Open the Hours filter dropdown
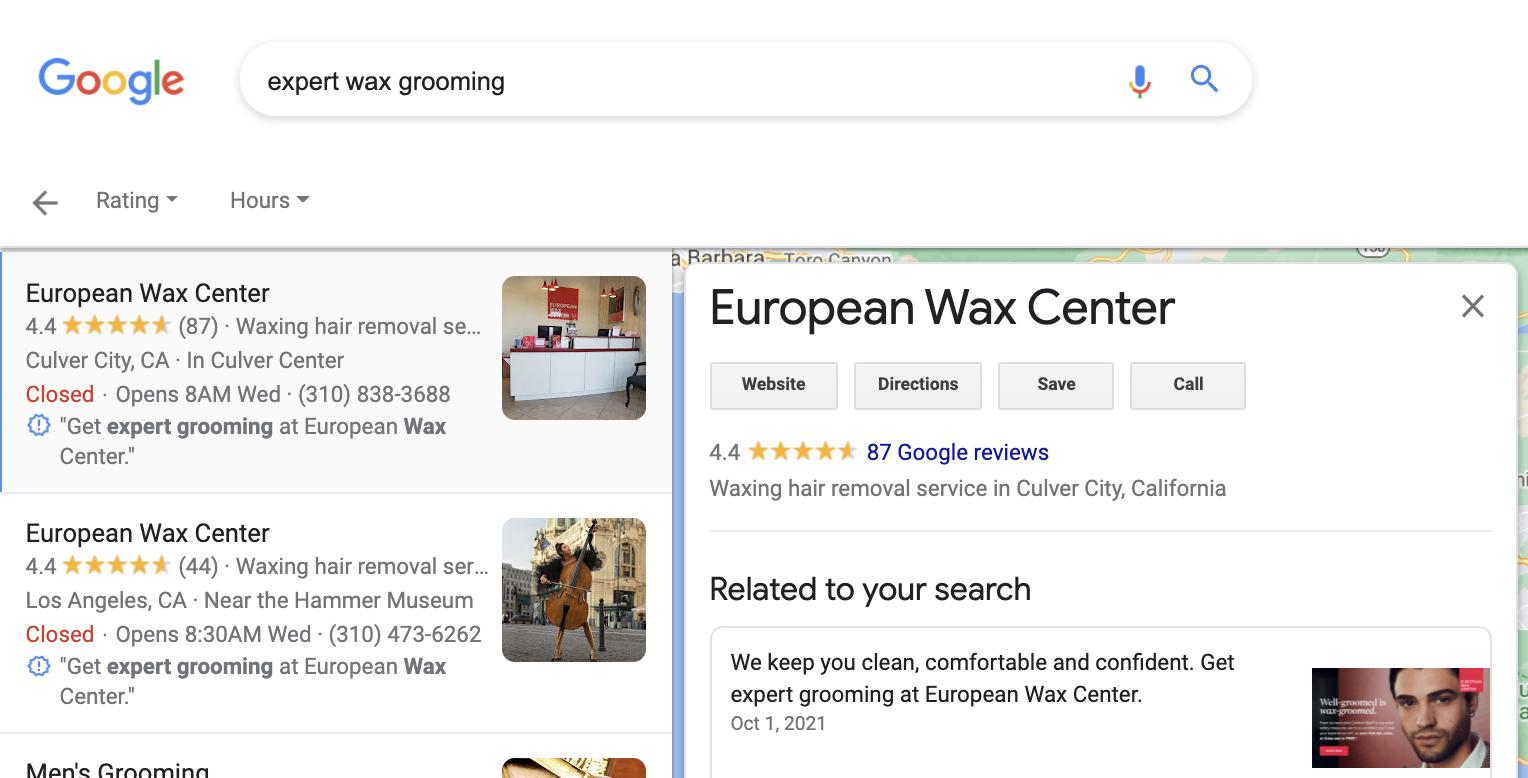Screen dimensions: 1528x778 pyautogui.click(x=267, y=200)
